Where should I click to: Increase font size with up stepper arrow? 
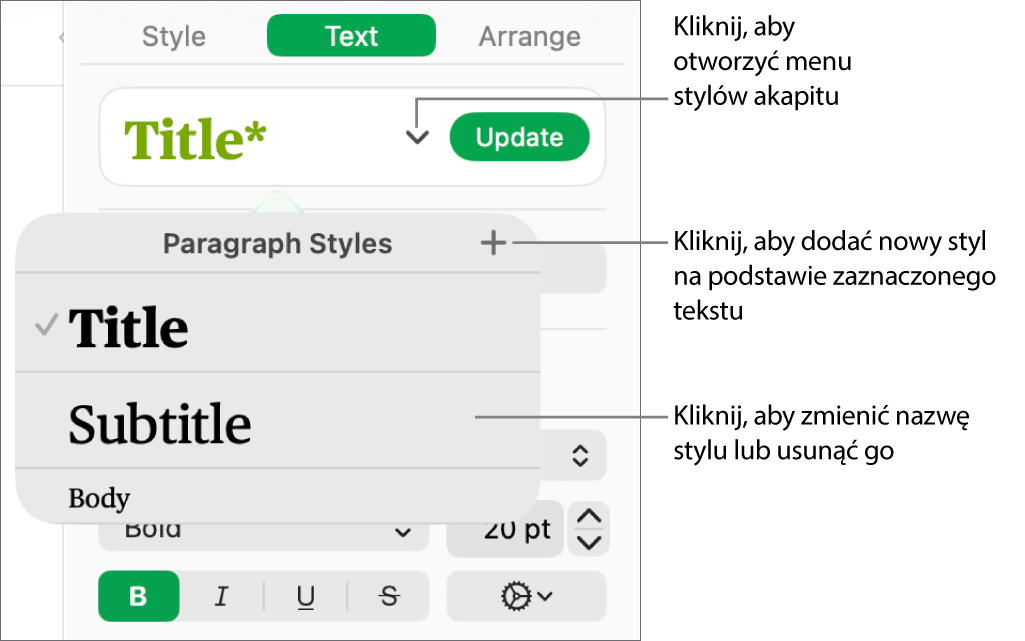[589, 517]
